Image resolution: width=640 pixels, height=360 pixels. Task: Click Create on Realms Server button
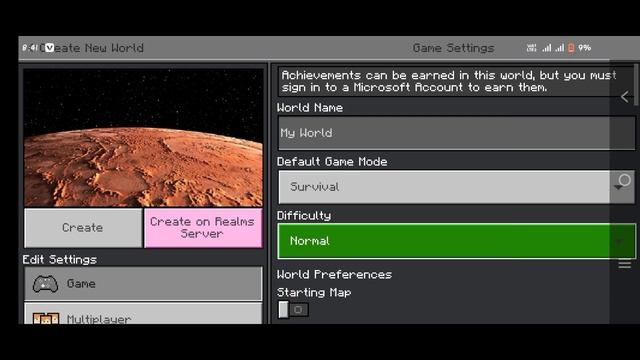click(x=203, y=228)
